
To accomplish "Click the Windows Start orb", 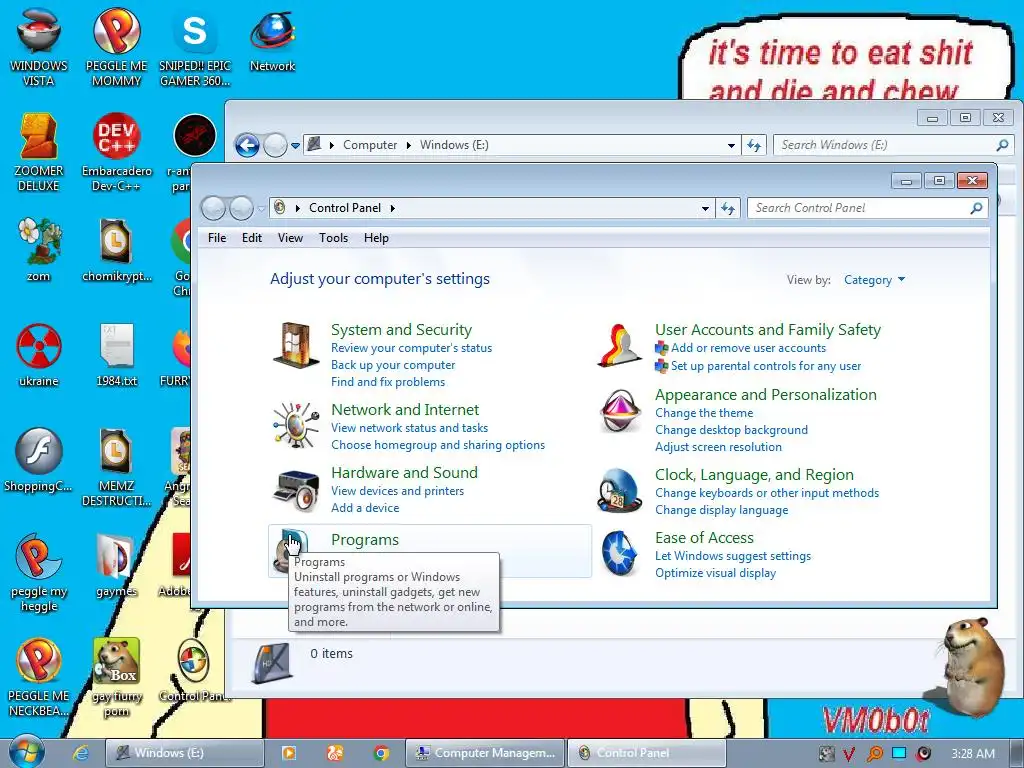I will point(27,752).
